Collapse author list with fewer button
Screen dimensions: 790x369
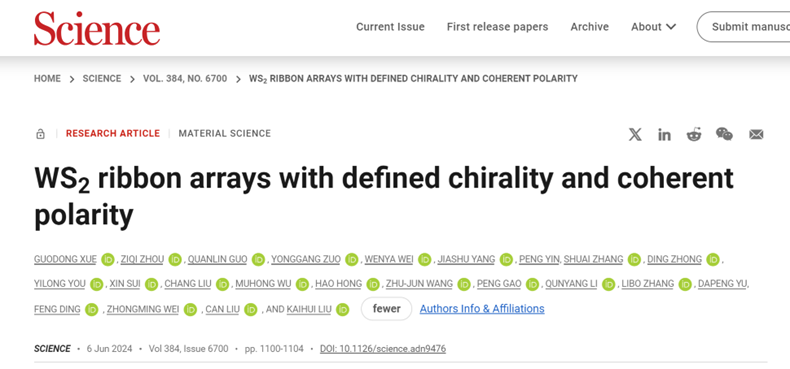[x=386, y=309]
